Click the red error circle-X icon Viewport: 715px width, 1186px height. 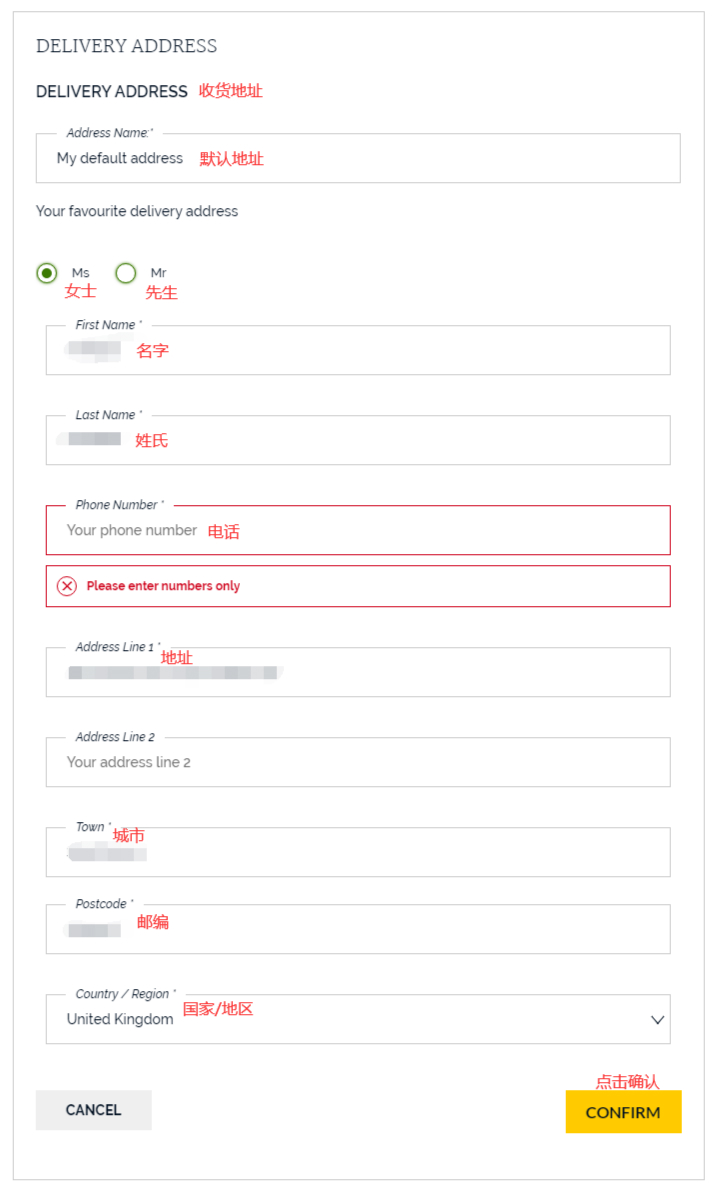coord(67,586)
